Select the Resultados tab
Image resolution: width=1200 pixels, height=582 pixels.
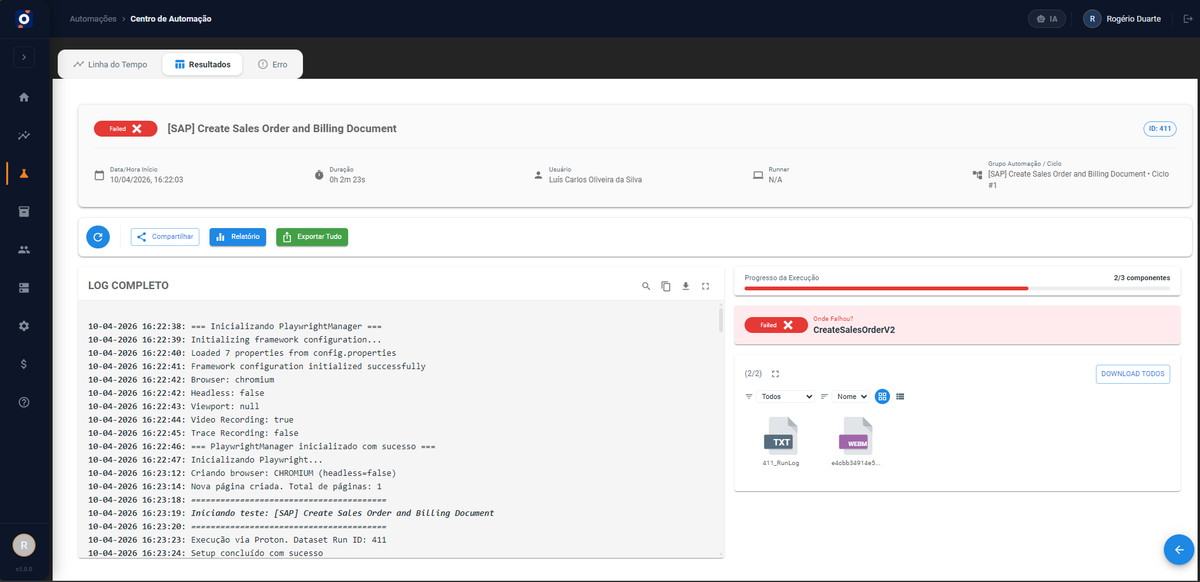tap(202, 64)
